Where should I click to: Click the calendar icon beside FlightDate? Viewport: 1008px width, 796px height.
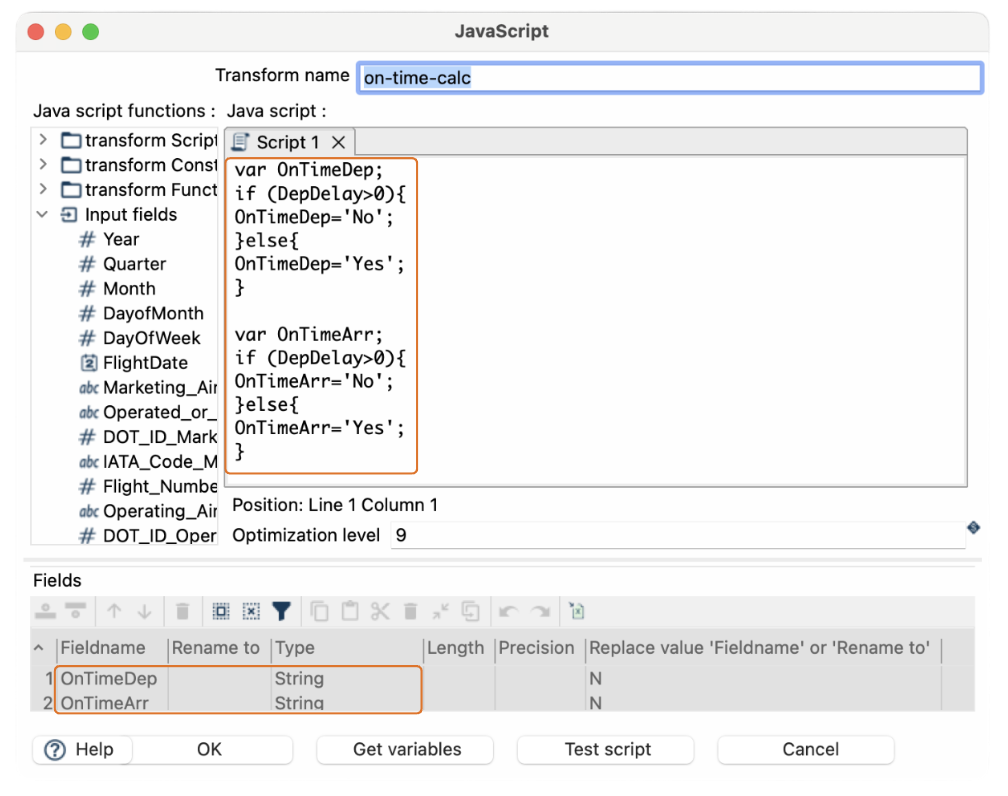88,363
